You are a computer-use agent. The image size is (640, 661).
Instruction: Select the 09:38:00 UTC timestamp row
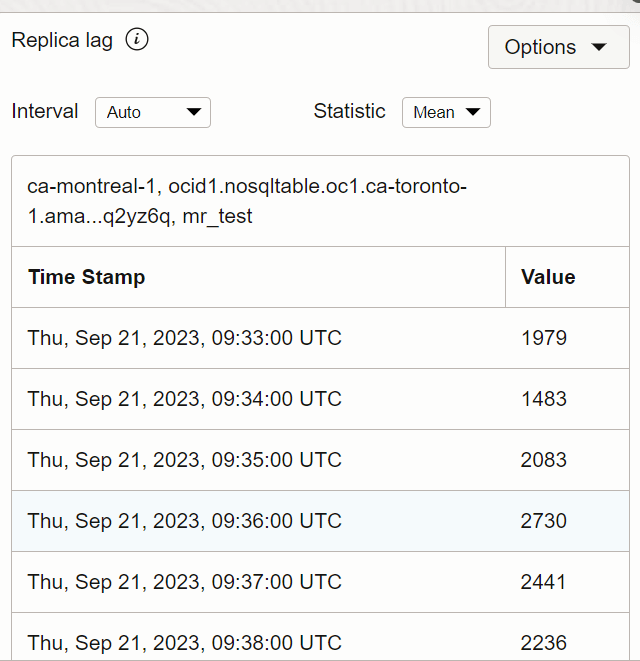point(185,642)
